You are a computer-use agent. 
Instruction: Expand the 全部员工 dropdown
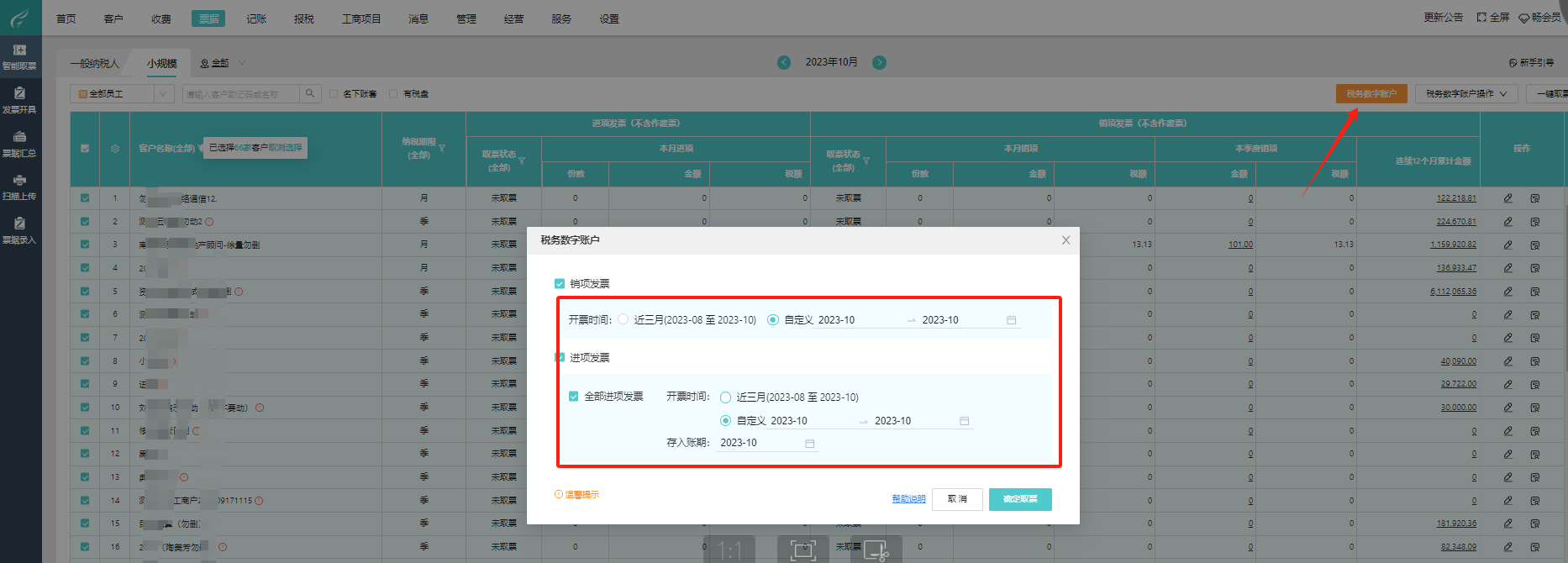pos(164,94)
